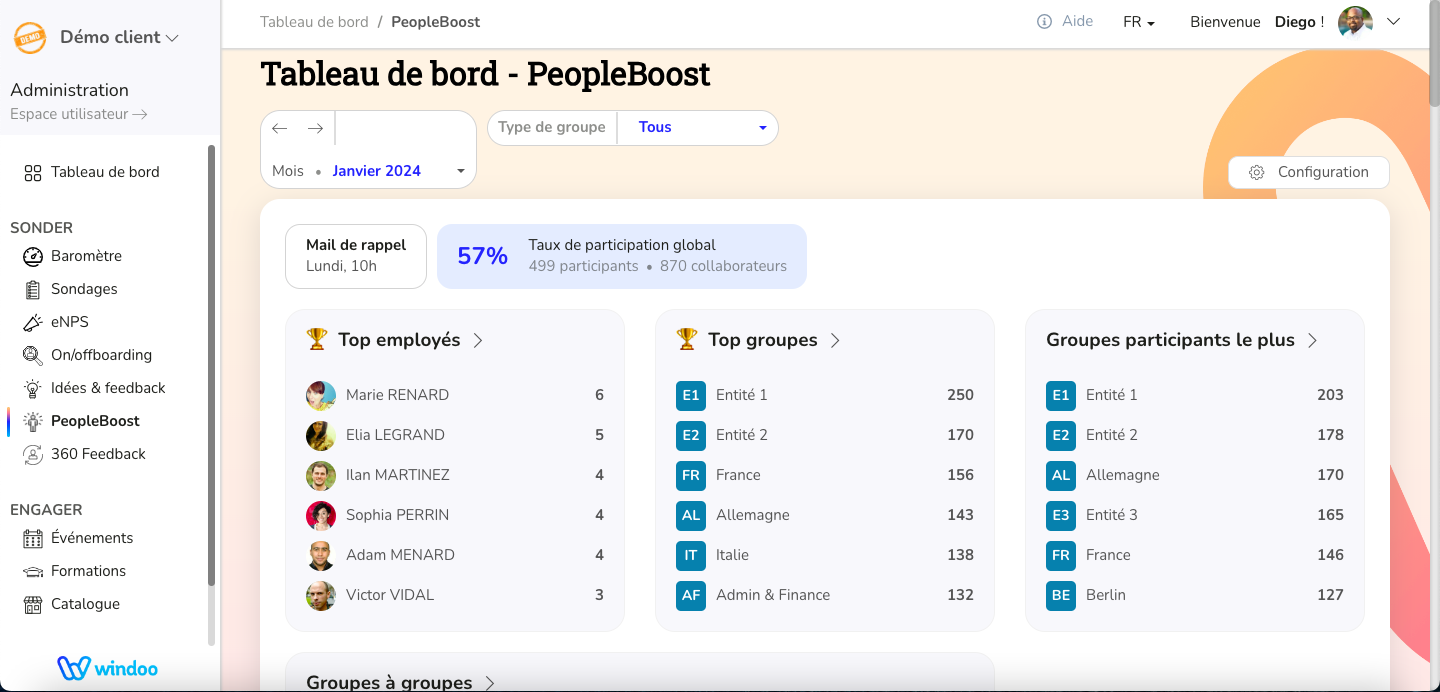
Task: Open Baromètre menu item
Action: pos(86,256)
